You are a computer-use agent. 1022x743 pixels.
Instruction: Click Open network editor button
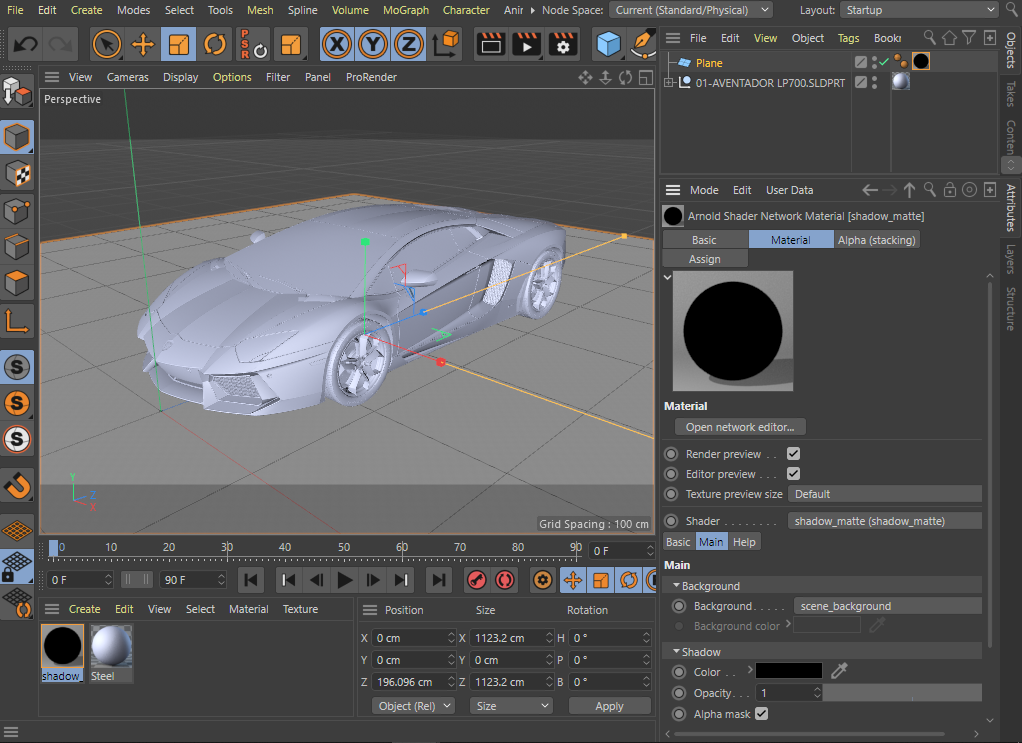coord(740,427)
